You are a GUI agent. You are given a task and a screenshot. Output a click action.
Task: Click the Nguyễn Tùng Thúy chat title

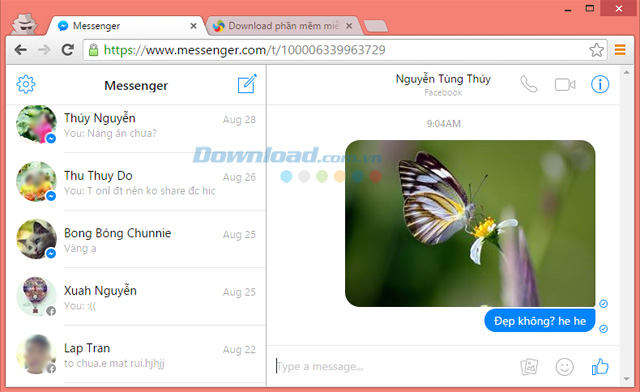point(443,79)
